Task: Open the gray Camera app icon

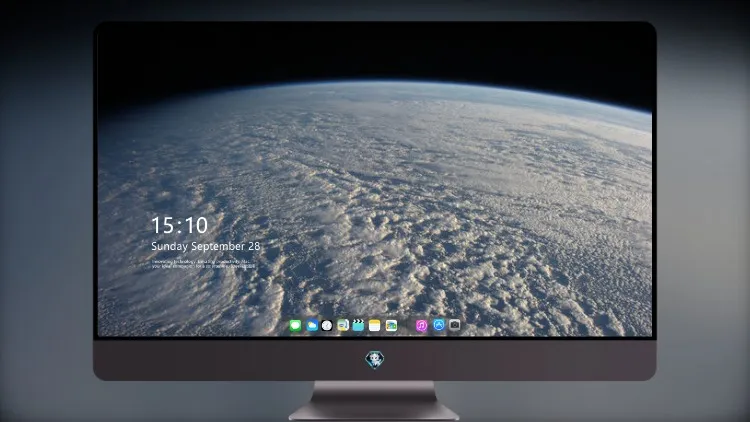Action: click(454, 325)
